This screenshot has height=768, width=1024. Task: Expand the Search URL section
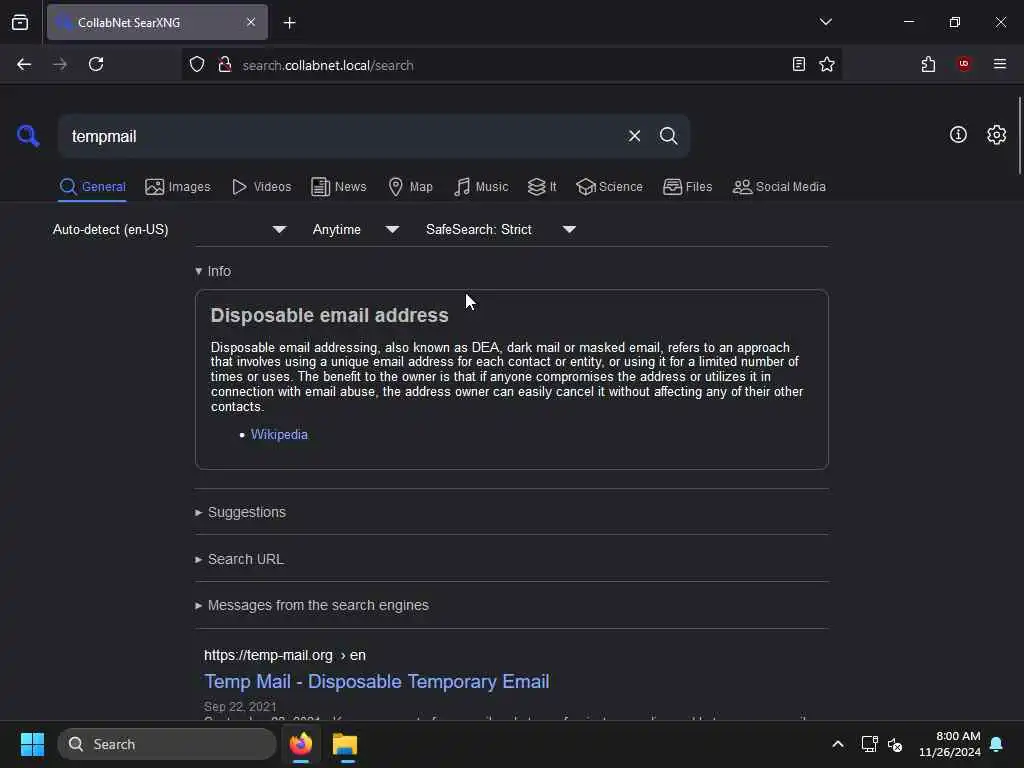239,559
